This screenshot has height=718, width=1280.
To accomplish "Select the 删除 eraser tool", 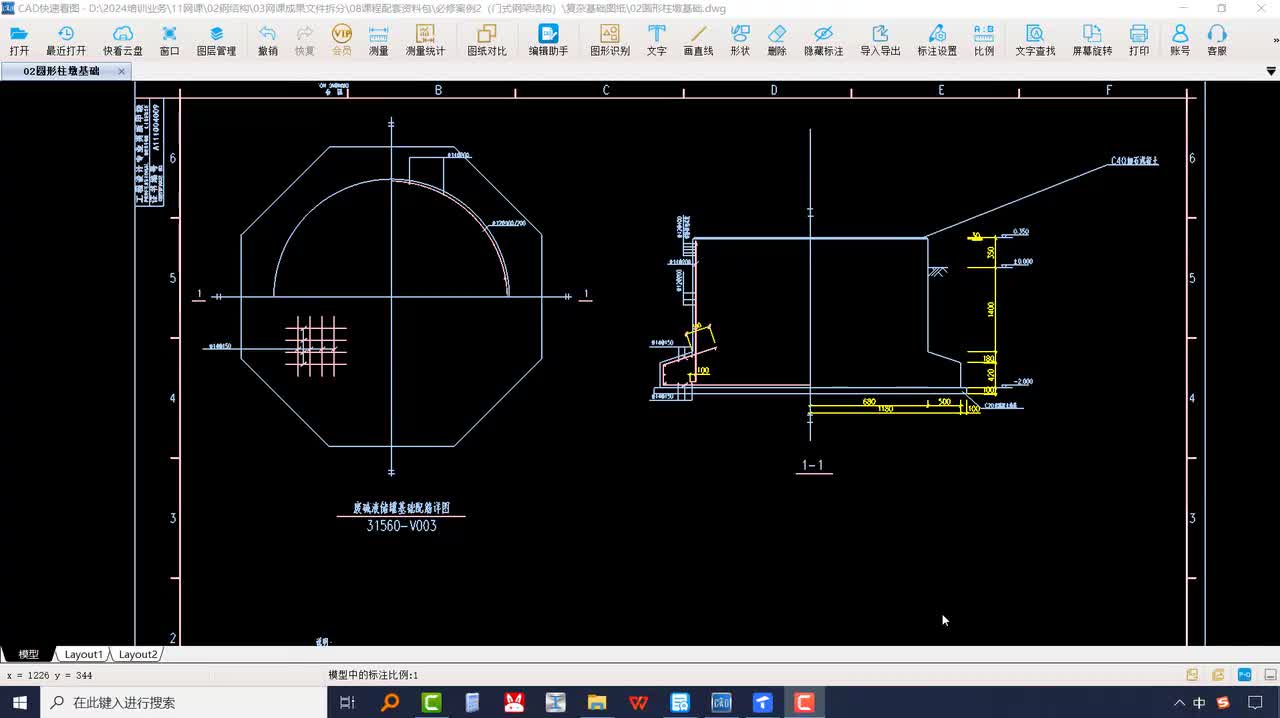I will coord(777,41).
